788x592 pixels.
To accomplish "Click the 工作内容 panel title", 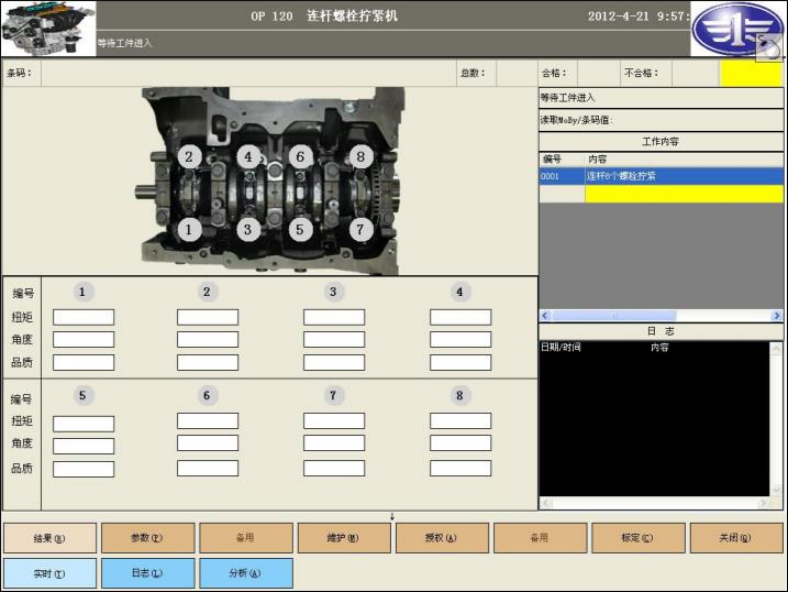I will [661, 142].
